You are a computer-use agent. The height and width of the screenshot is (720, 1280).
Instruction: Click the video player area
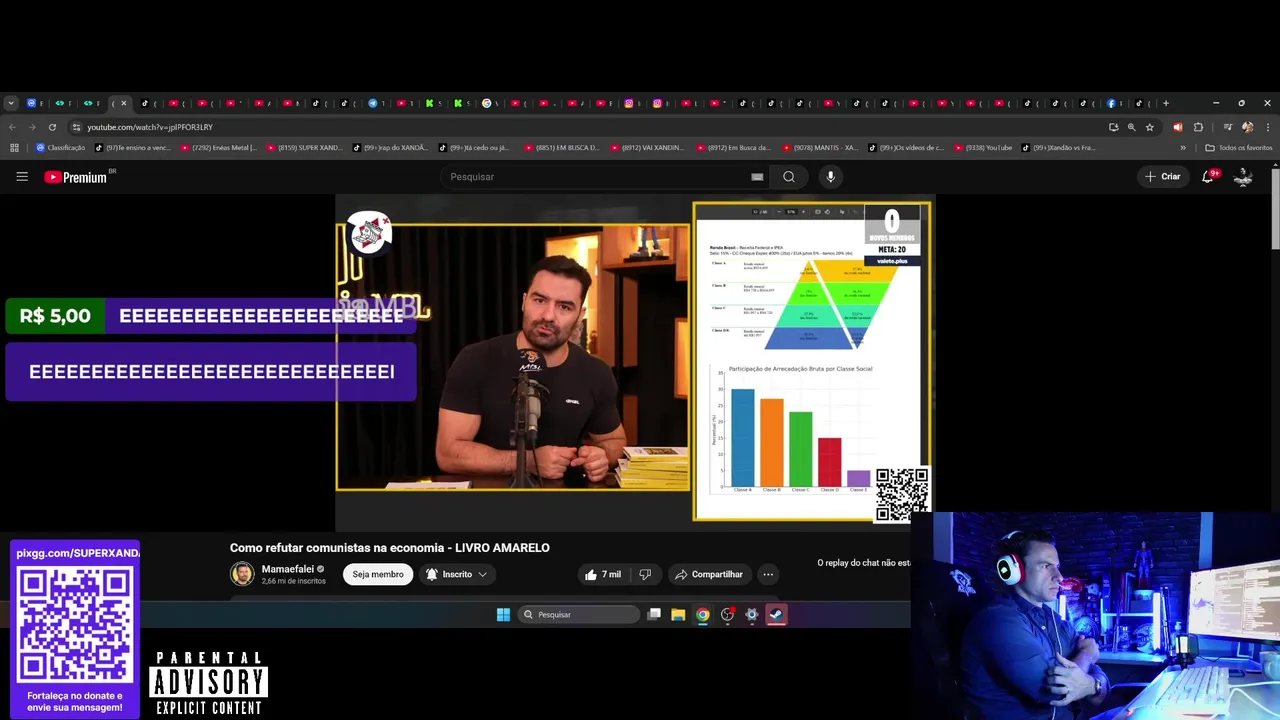click(x=635, y=362)
